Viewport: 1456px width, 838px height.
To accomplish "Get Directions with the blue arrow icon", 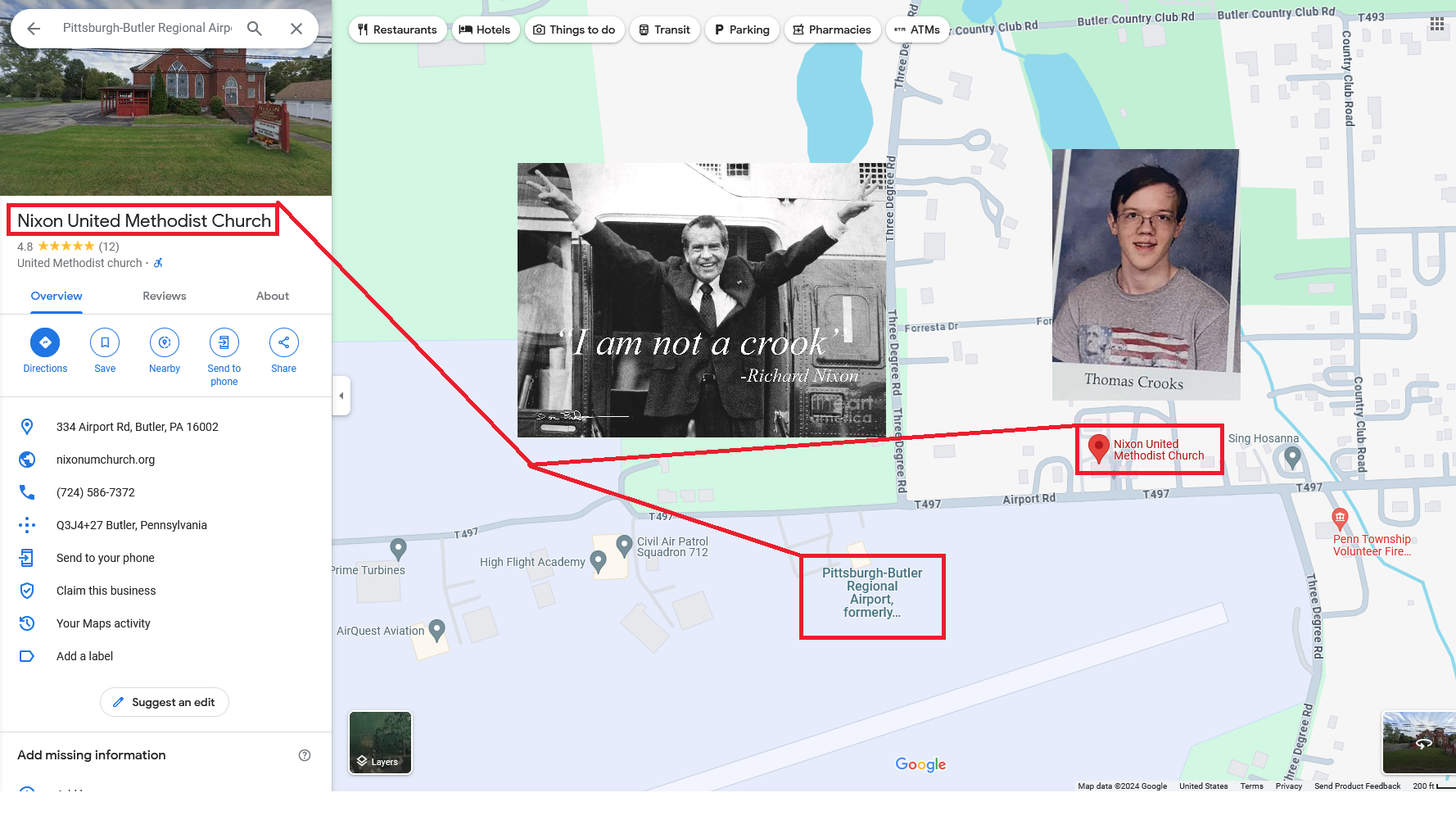I will pyautogui.click(x=45, y=342).
